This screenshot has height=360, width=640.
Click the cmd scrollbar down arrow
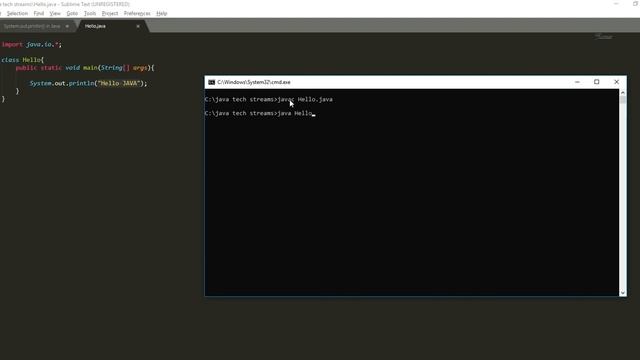click(x=623, y=293)
